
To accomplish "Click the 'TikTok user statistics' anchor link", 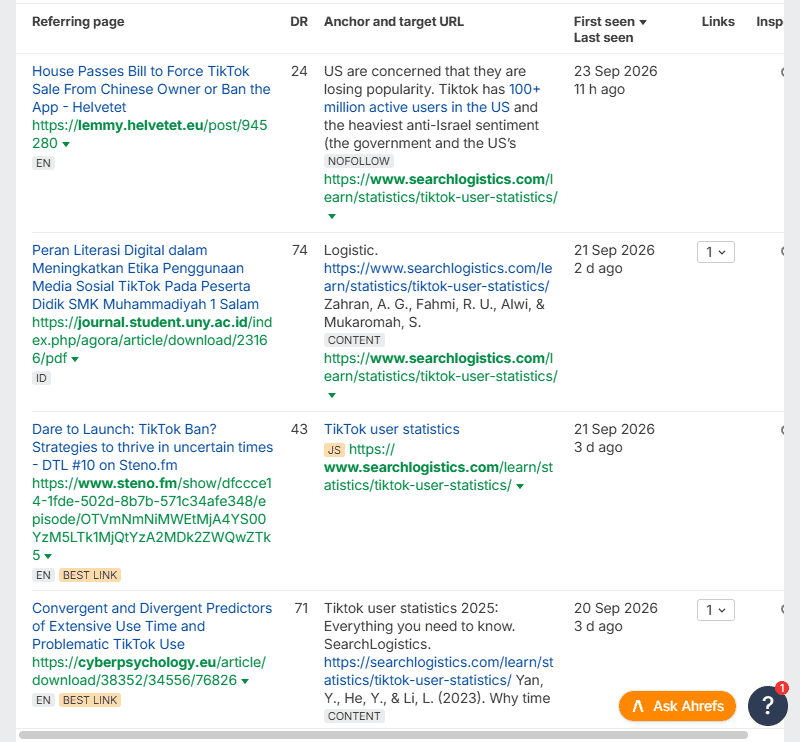I will click(391, 429).
